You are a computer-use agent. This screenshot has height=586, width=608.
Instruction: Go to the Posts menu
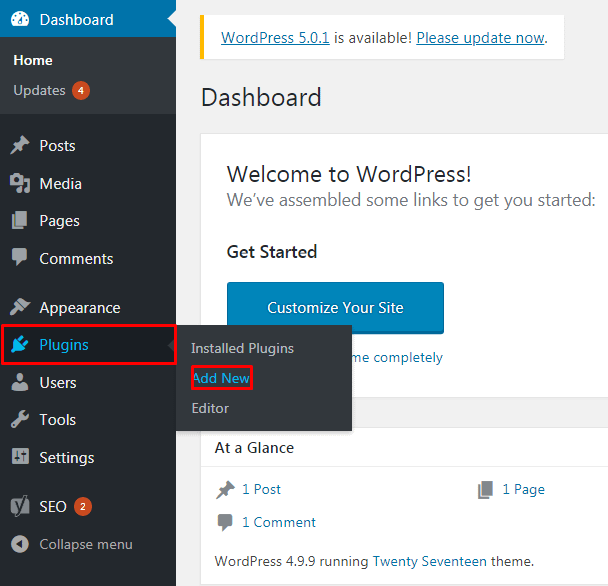[88, 146]
